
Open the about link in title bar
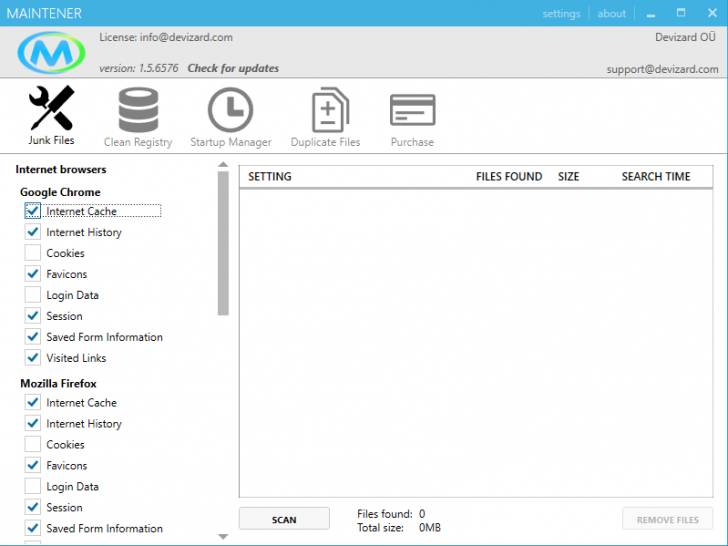pos(611,13)
